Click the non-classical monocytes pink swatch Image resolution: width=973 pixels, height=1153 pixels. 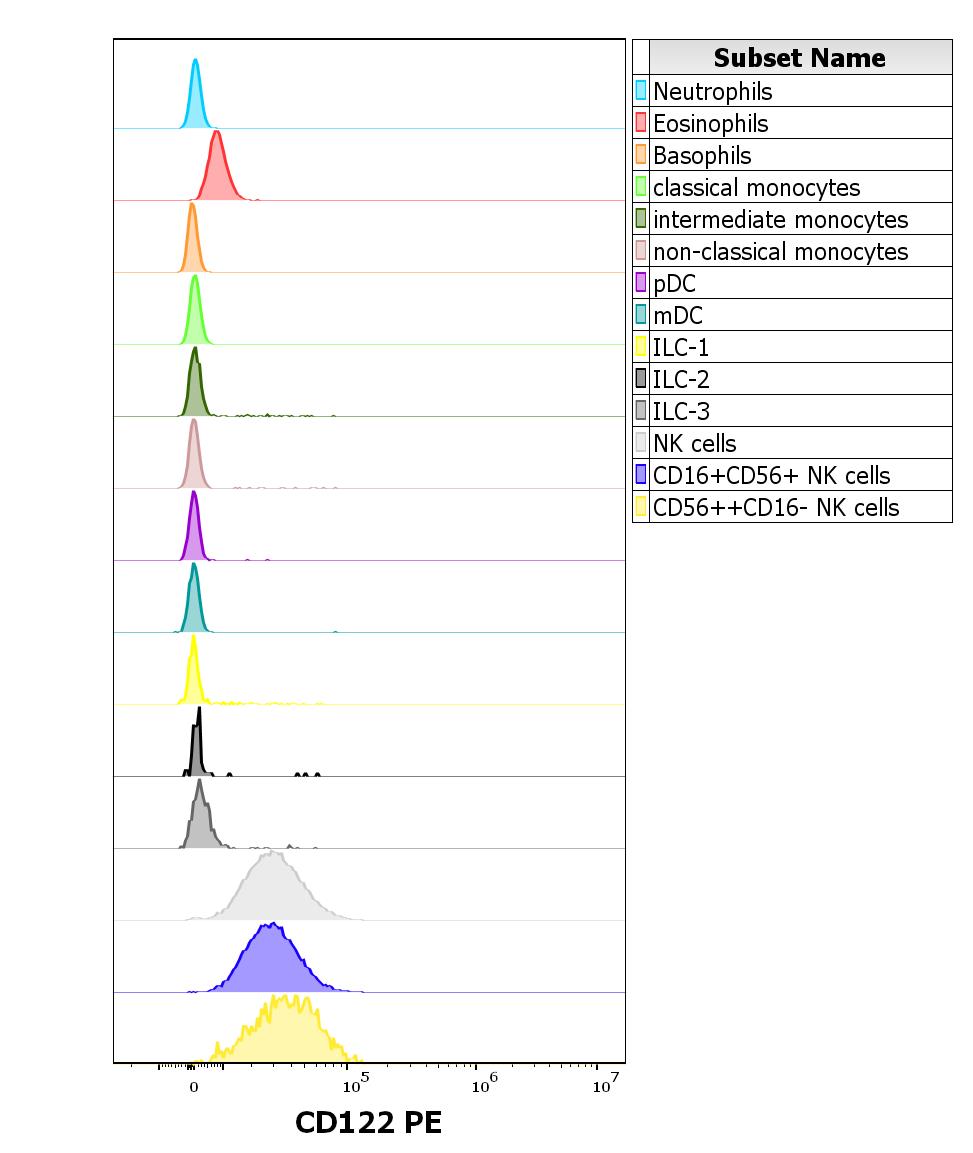click(641, 251)
